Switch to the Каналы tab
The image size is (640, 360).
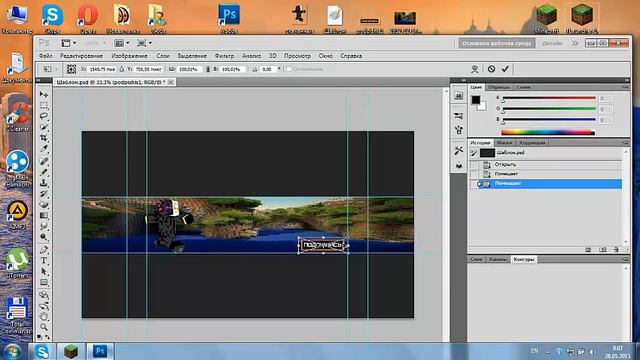point(498,259)
